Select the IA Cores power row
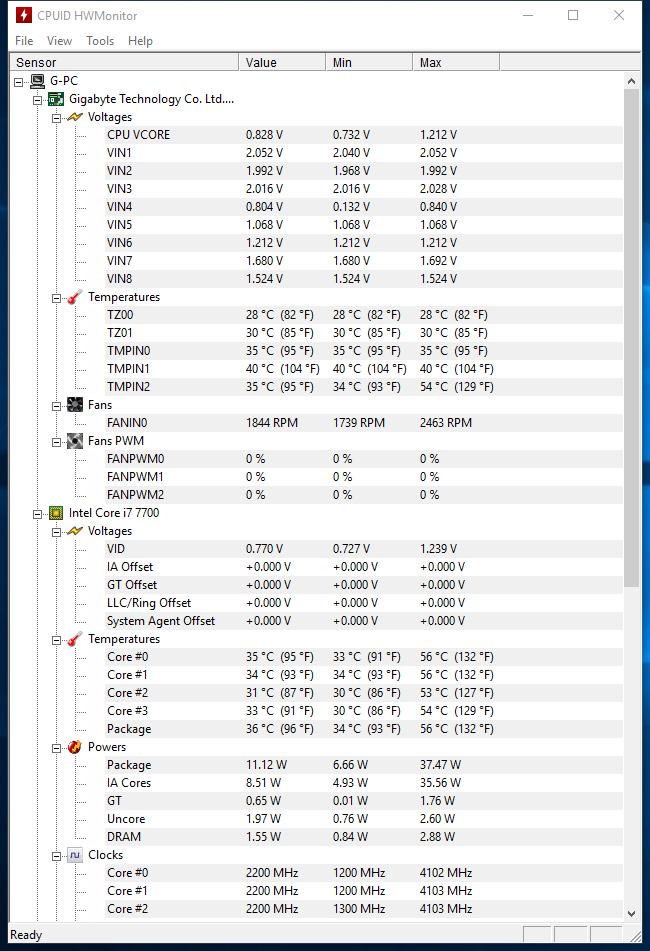 364,783
